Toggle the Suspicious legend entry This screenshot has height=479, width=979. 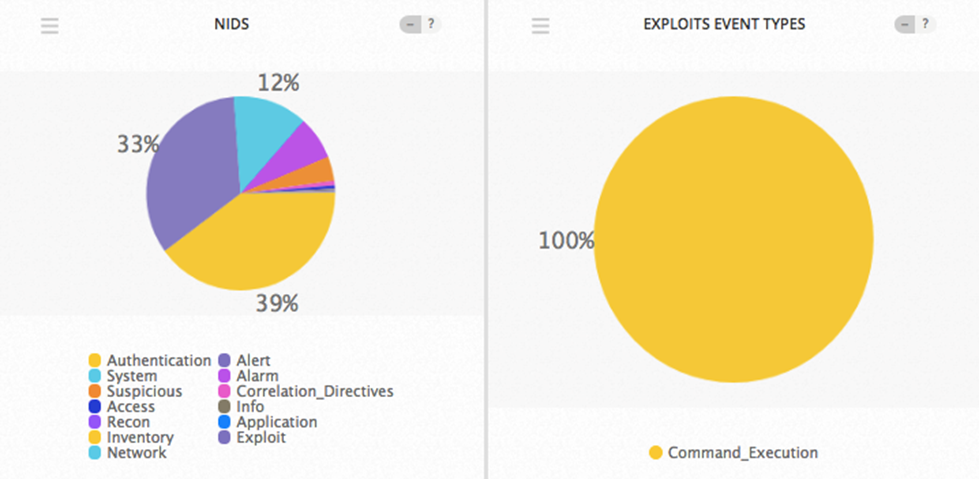135,391
